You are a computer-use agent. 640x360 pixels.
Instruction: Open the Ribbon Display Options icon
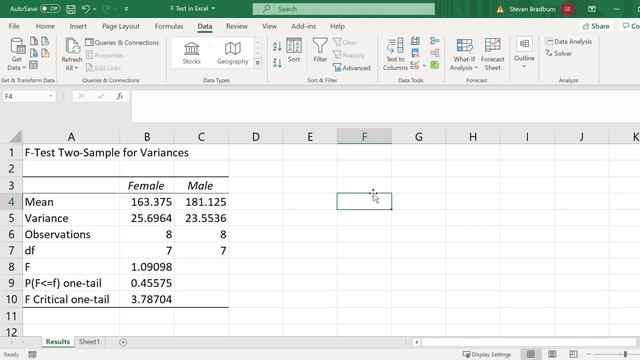click(x=591, y=9)
